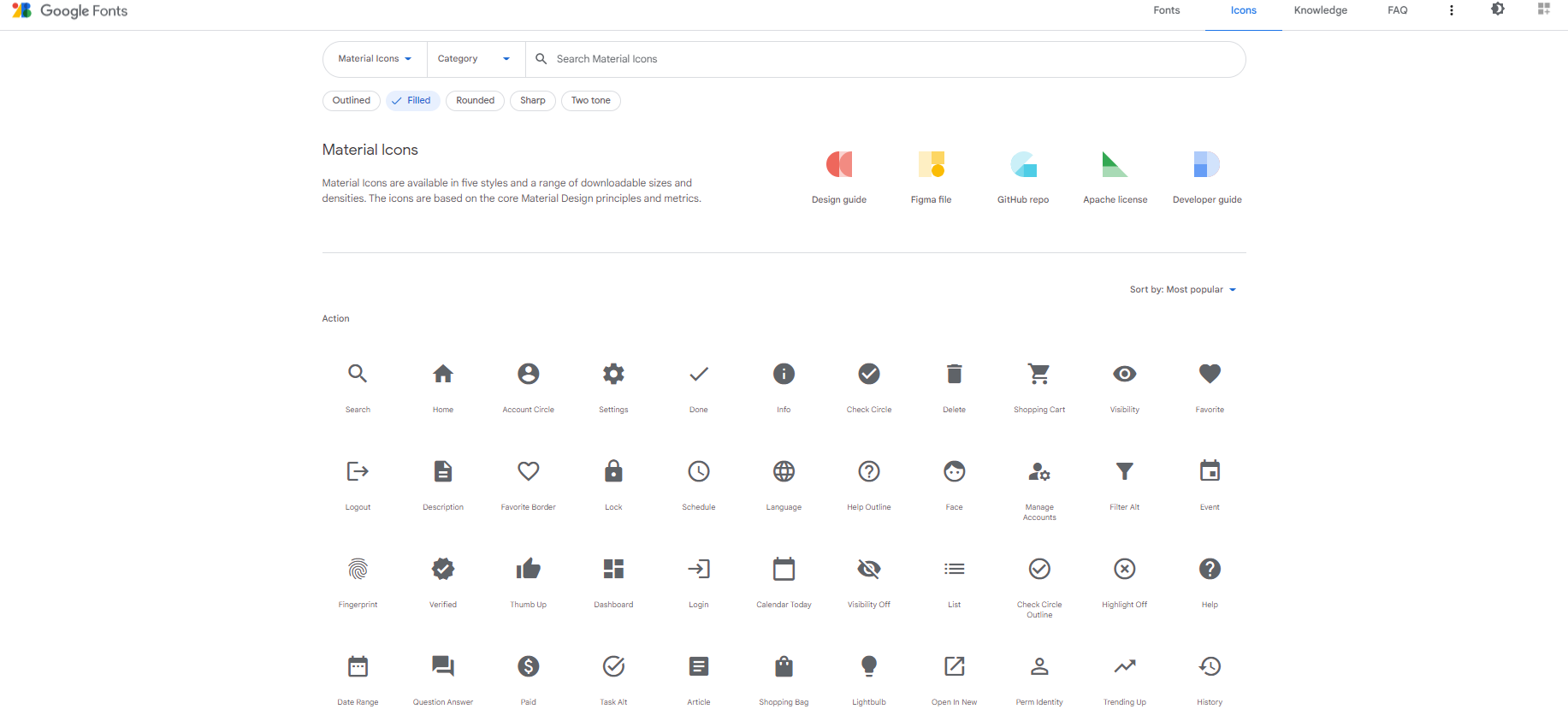This screenshot has width=1568, height=721.
Task: Switch to the Icons tab
Action: (x=1244, y=11)
